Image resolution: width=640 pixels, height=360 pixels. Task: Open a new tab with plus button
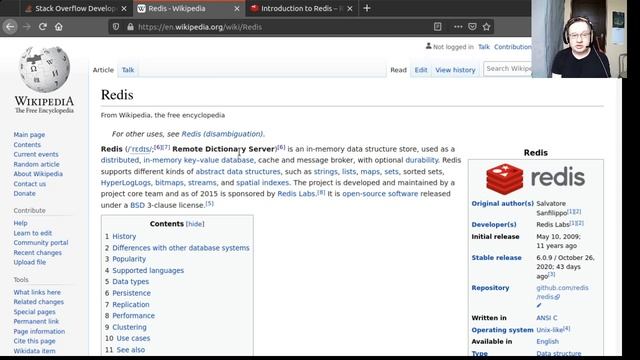(367, 8)
